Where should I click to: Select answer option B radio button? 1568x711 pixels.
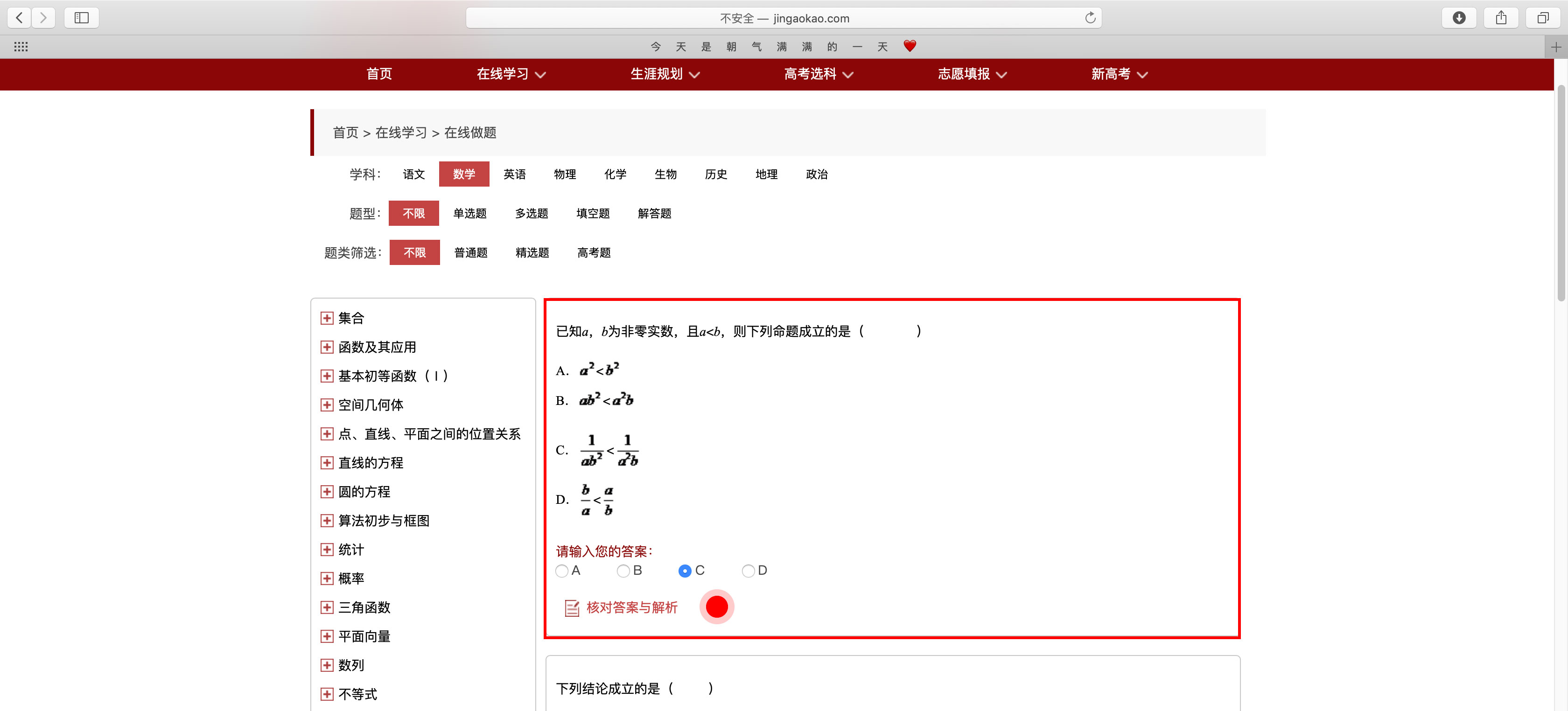point(623,571)
